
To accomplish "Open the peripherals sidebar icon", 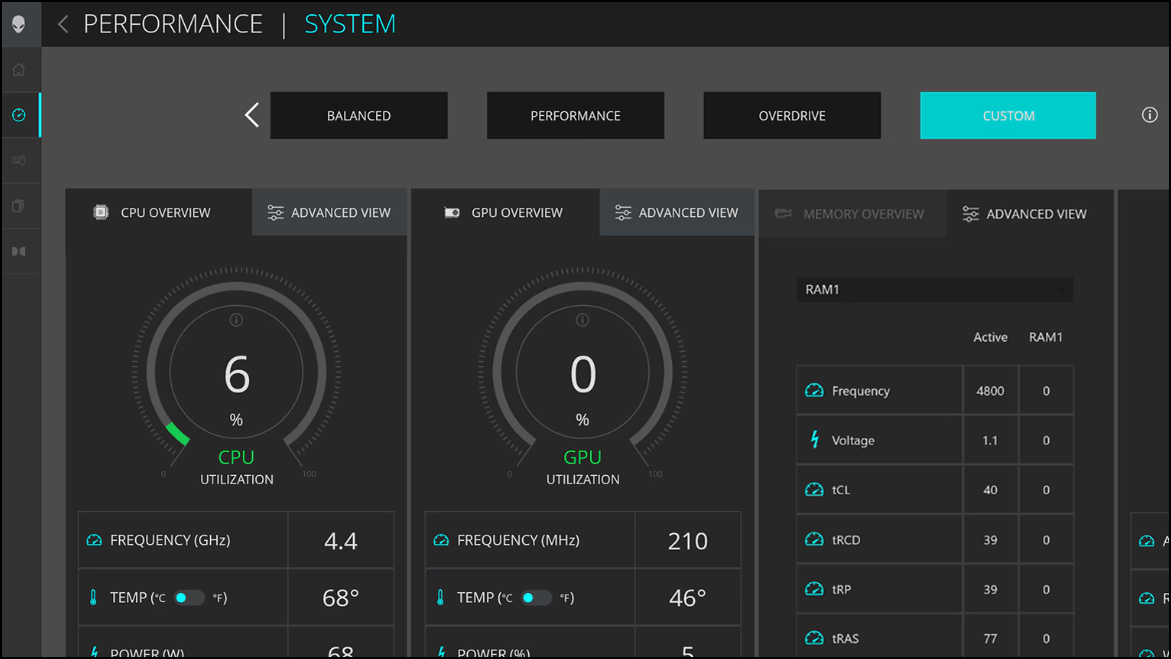I will [x=19, y=160].
